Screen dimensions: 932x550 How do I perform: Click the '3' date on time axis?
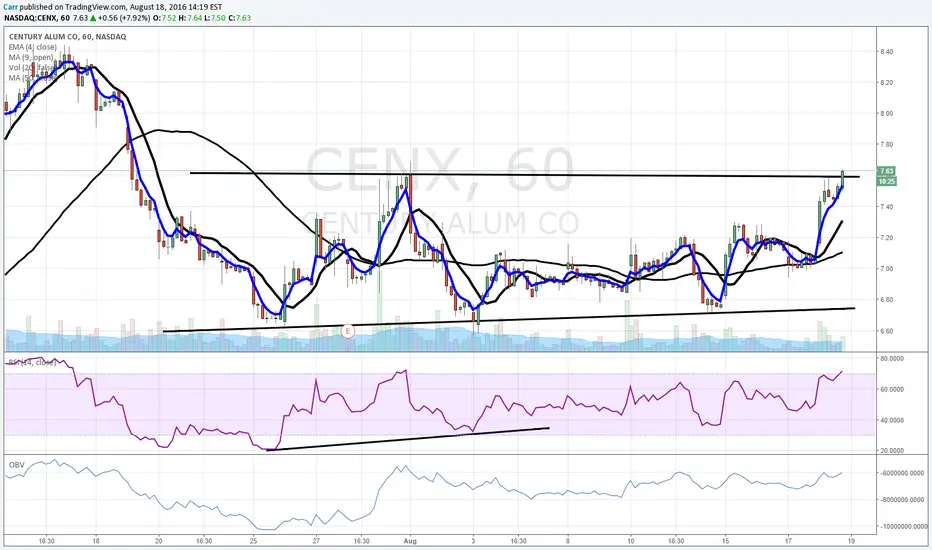pyautogui.click(x=473, y=541)
